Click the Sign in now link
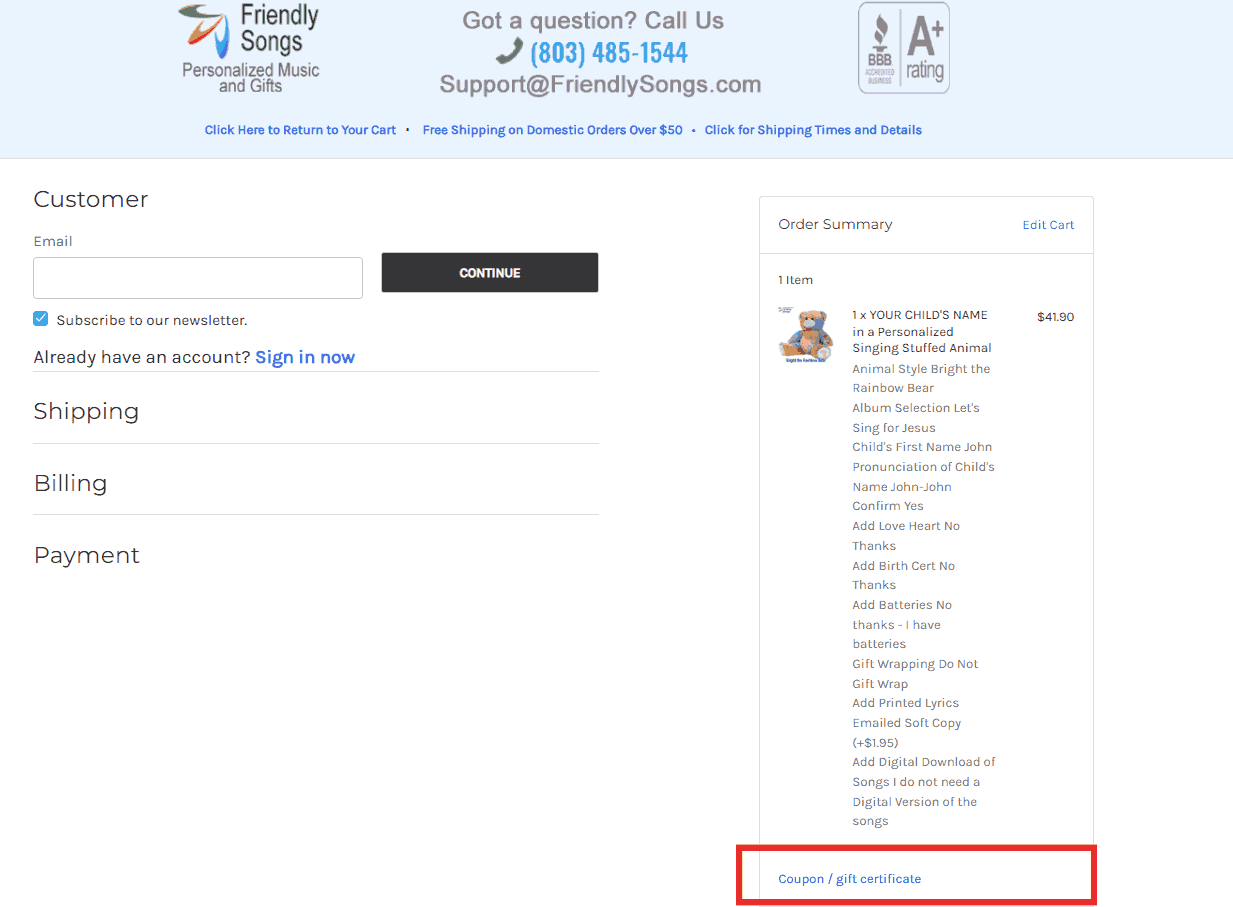This screenshot has height=907, width=1233. (305, 357)
